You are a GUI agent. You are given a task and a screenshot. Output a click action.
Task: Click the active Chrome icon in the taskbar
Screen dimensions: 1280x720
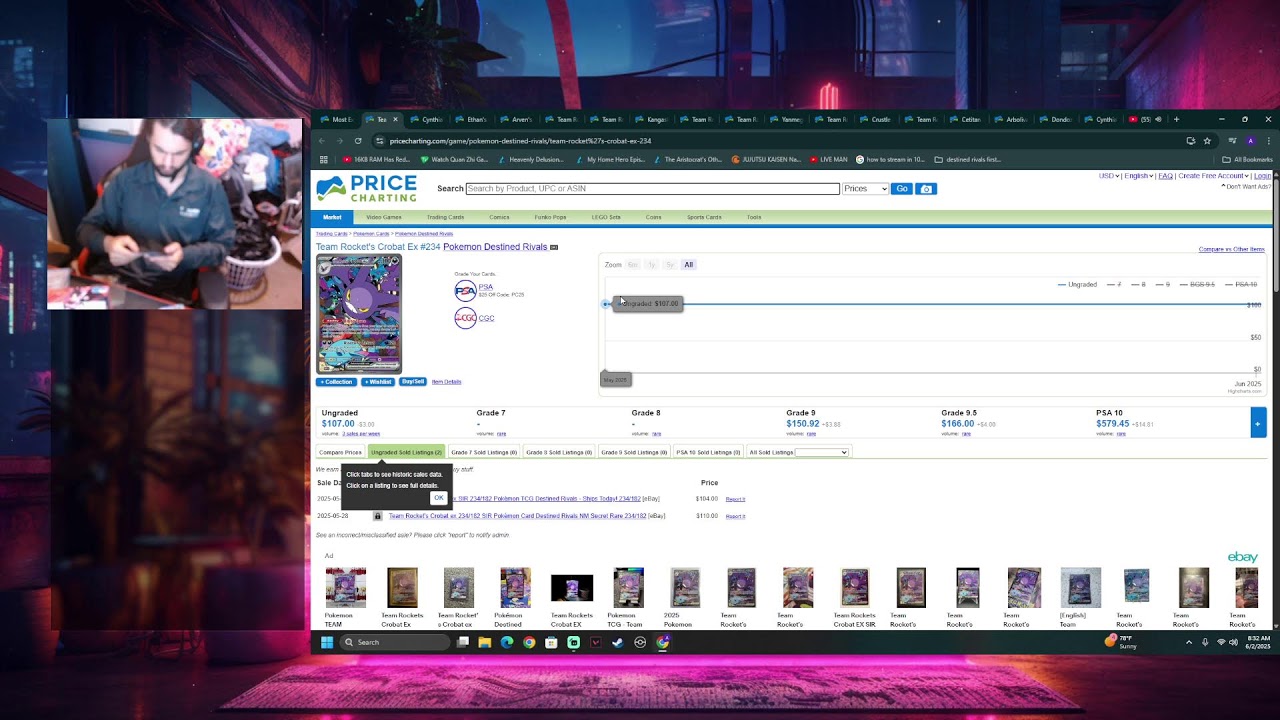[x=663, y=642]
